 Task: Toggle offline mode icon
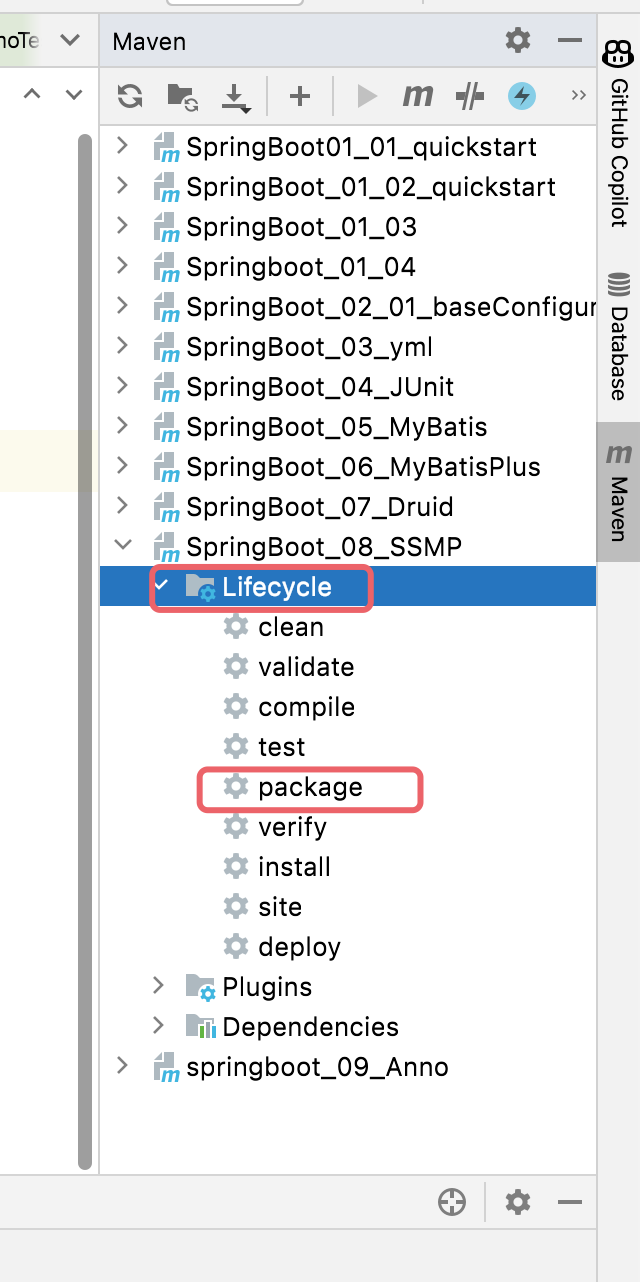click(469, 96)
